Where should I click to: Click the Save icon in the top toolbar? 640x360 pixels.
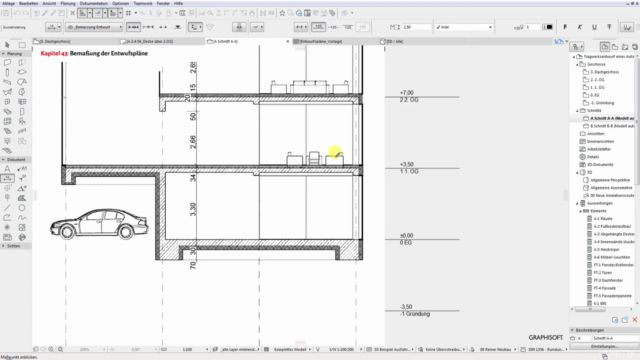[x=6, y=13]
